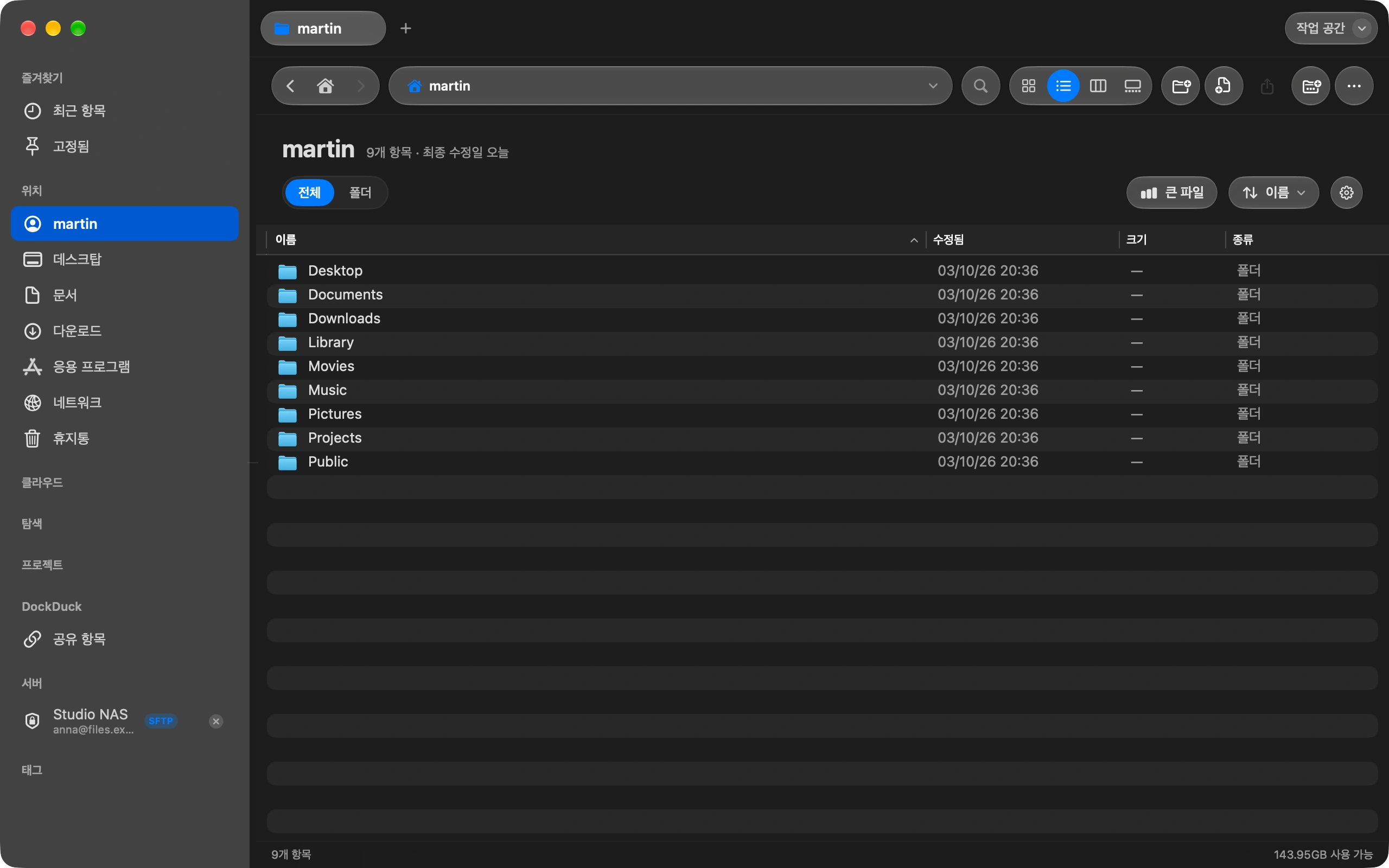Open 고정됨 pinned items in sidebar

[x=125, y=146]
